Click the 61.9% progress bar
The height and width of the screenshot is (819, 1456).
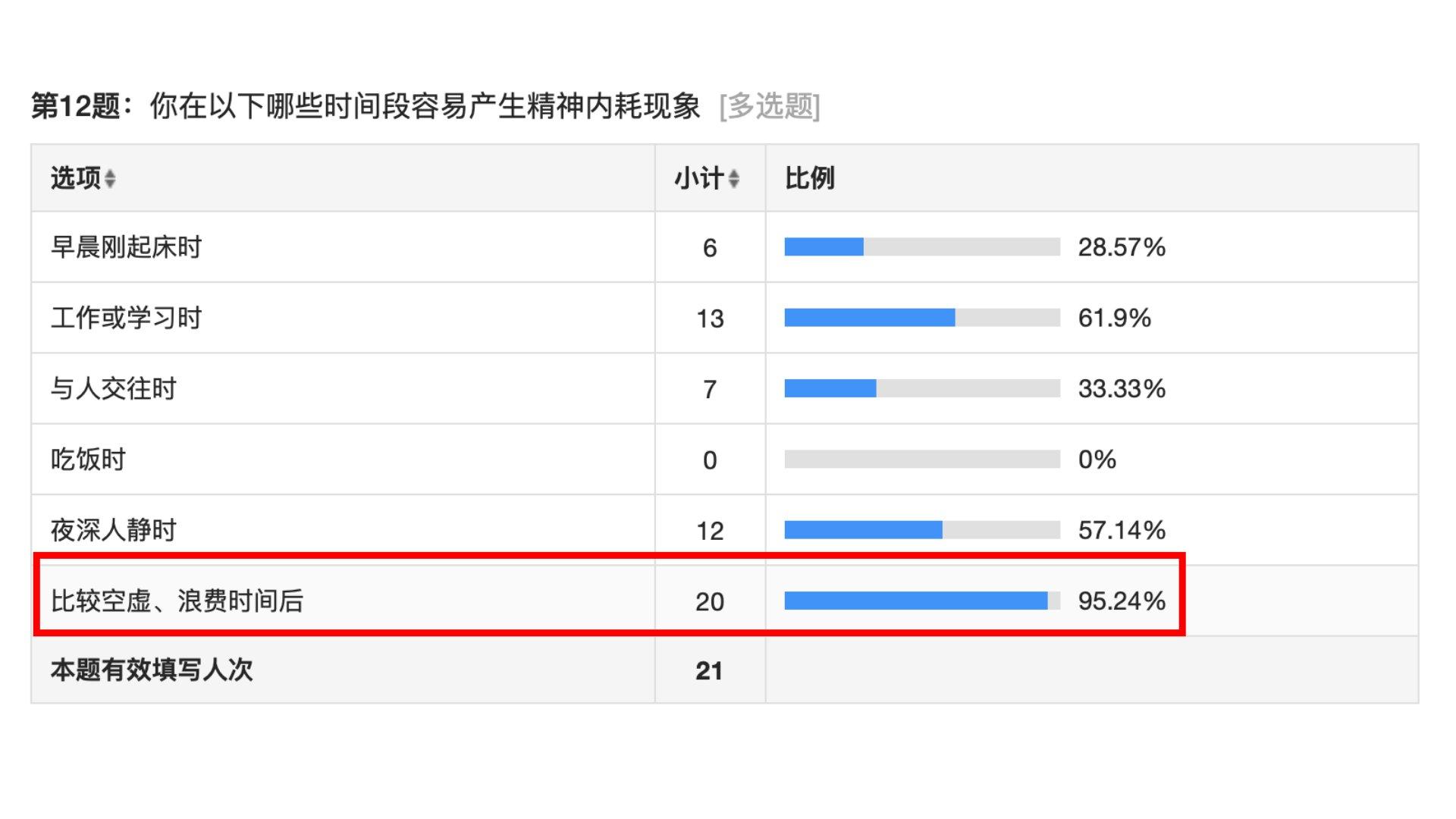click(x=921, y=318)
